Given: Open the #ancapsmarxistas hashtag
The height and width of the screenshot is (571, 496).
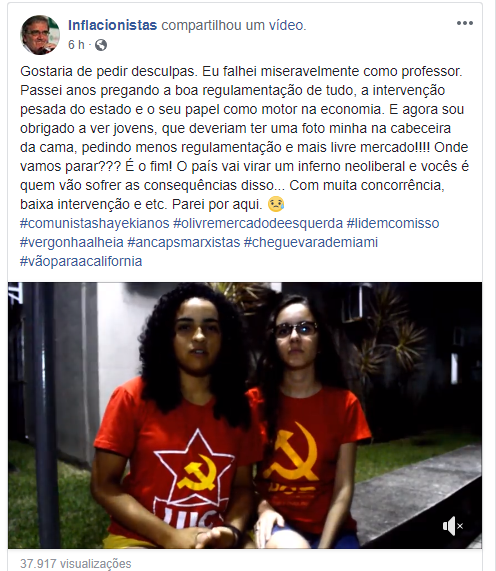Looking at the screenshot, I should [184, 242].
